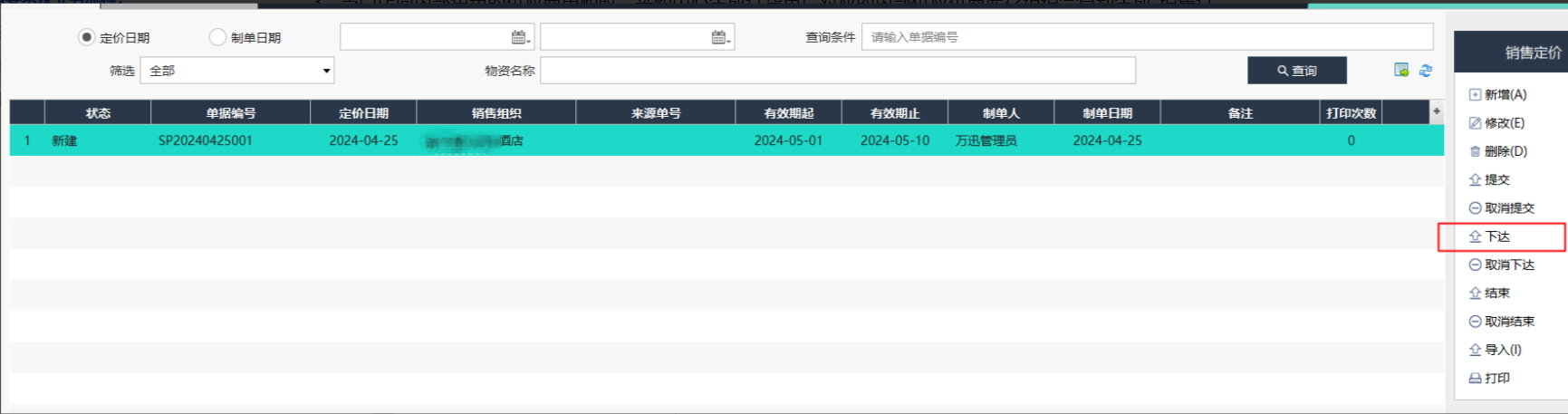Click the 下达 menu item
The image size is (1568, 414).
coord(1497,236)
